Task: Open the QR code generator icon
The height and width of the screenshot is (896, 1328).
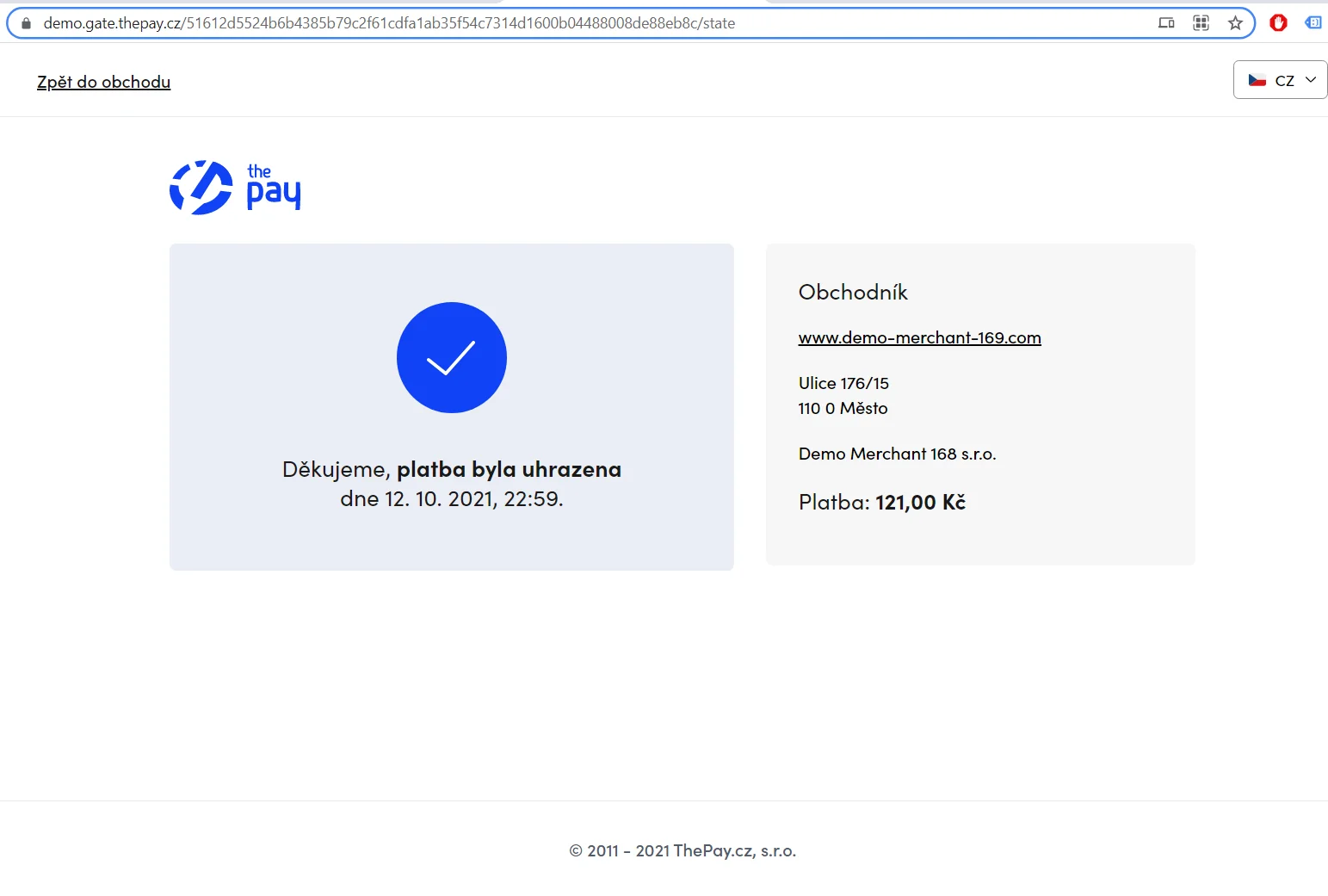Action: (x=1201, y=23)
